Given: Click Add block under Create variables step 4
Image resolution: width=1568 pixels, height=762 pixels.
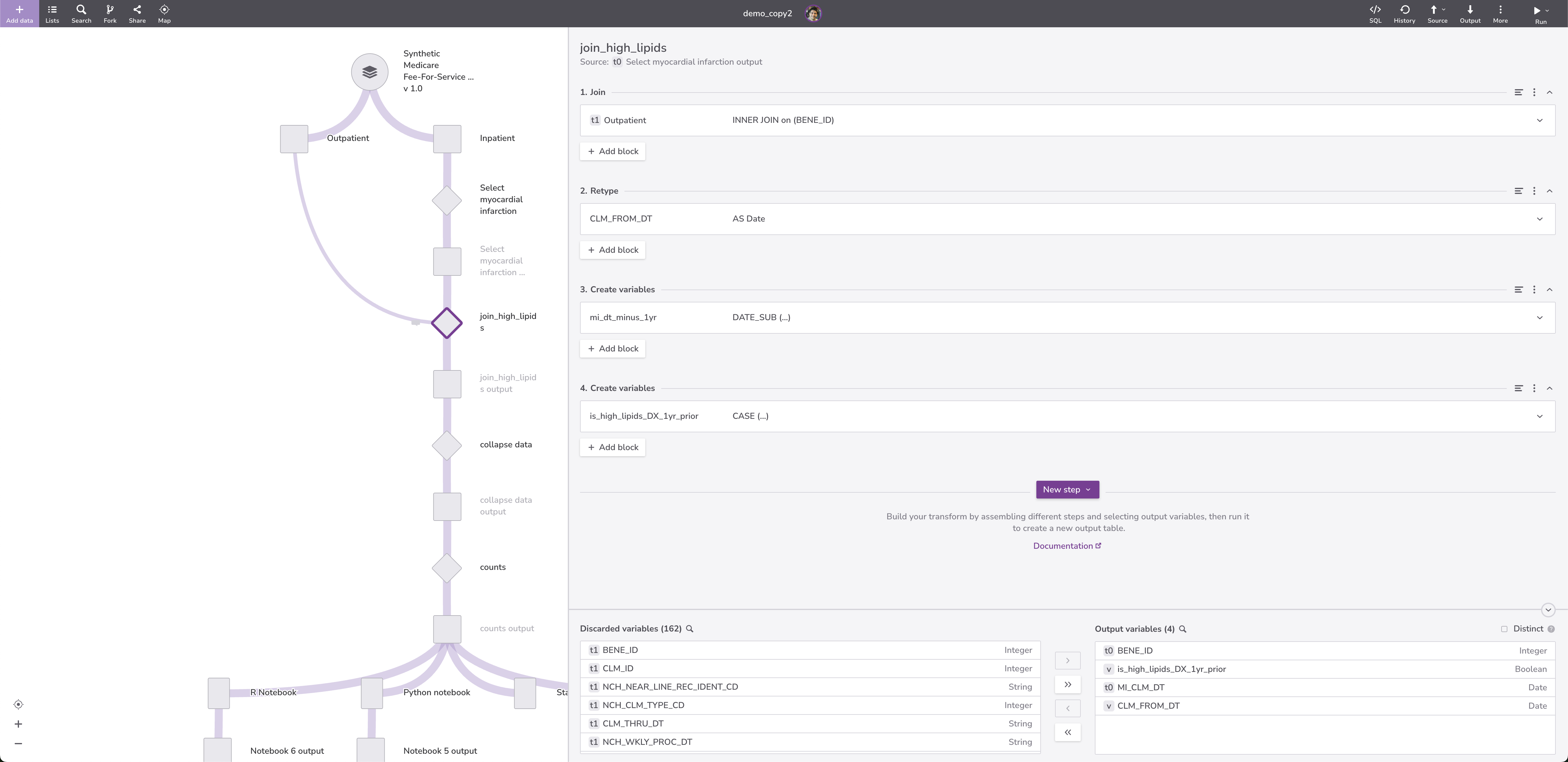Looking at the screenshot, I should click(x=612, y=447).
